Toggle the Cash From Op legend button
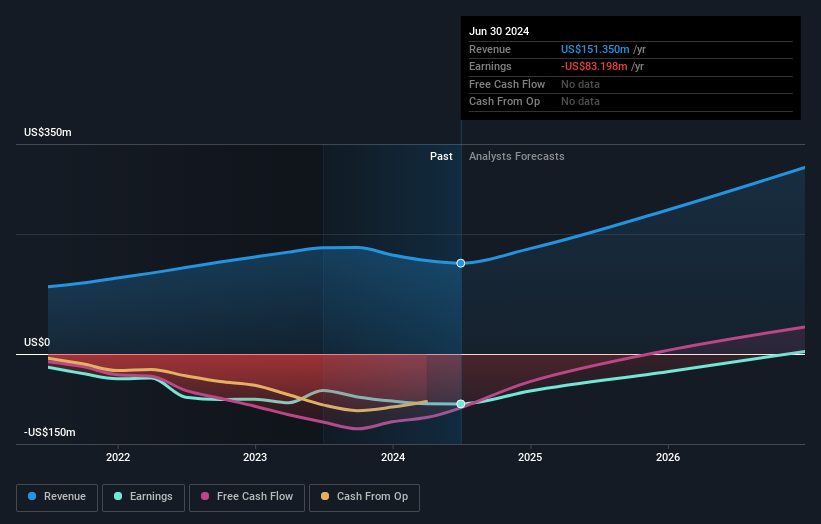The width and height of the screenshot is (821, 524). [364, 497]
